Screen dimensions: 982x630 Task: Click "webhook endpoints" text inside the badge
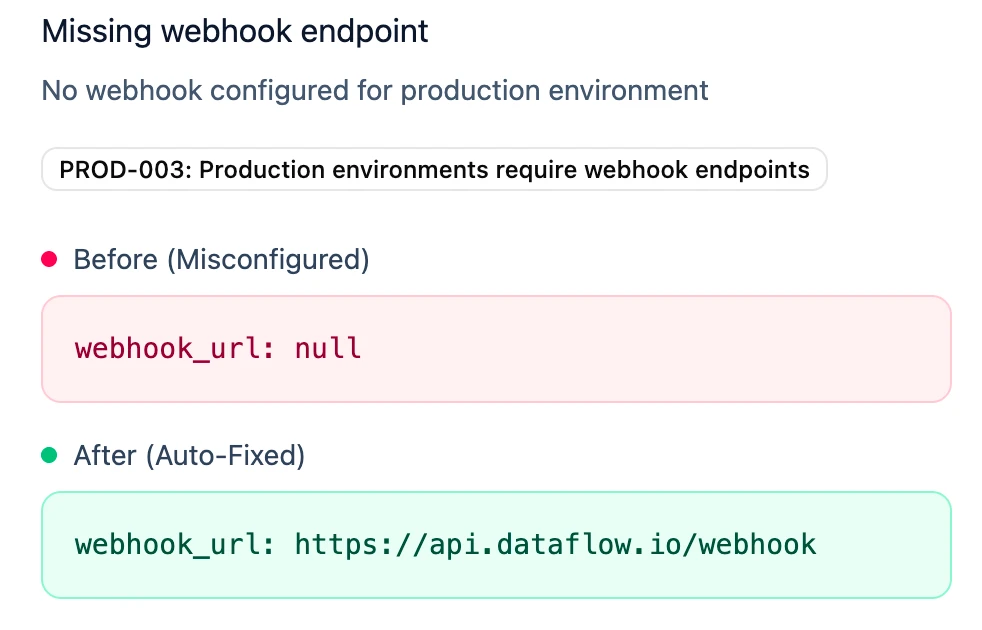(x=697, y=169)
